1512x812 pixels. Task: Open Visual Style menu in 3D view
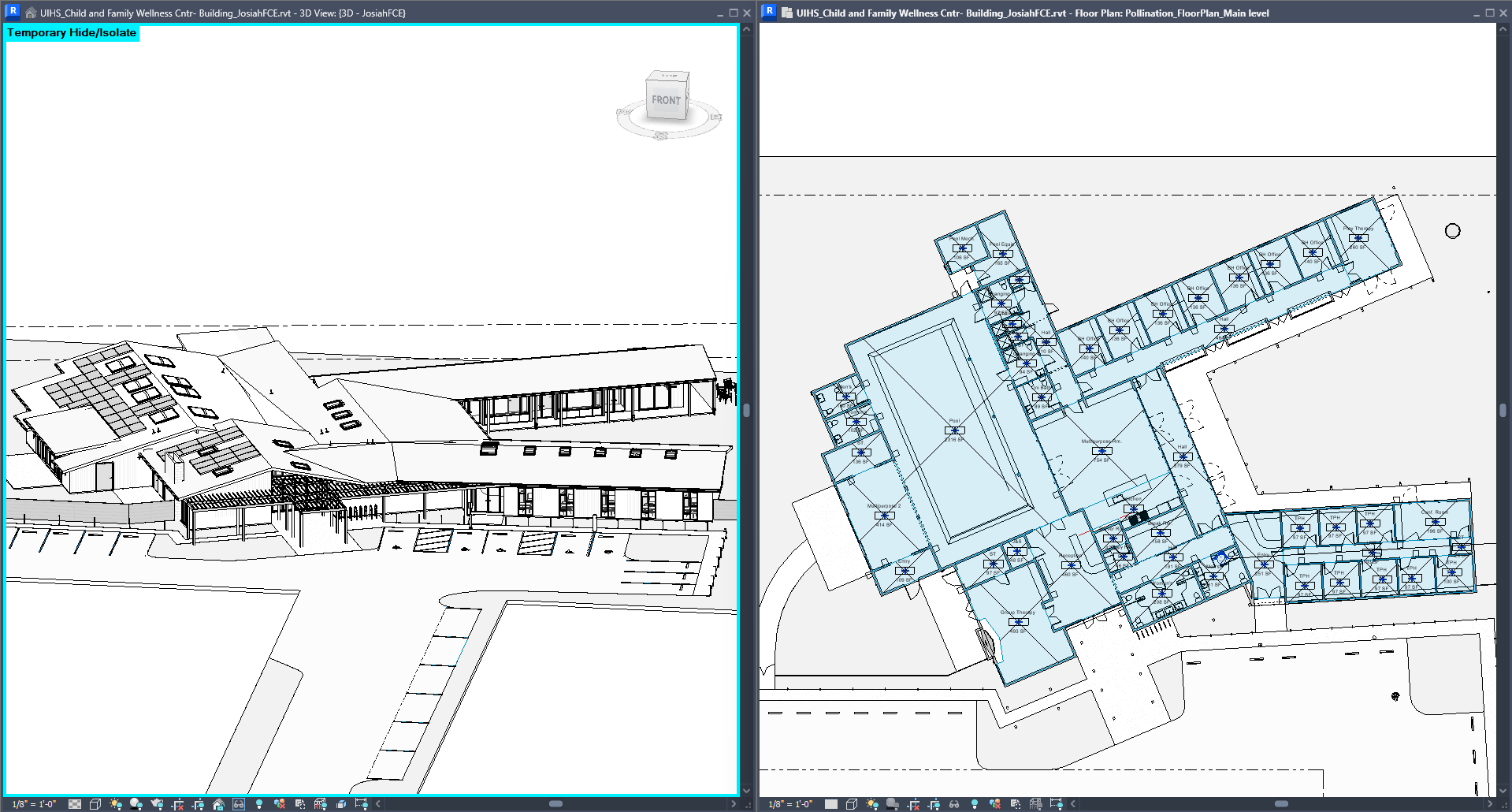[x=95, y=804]
